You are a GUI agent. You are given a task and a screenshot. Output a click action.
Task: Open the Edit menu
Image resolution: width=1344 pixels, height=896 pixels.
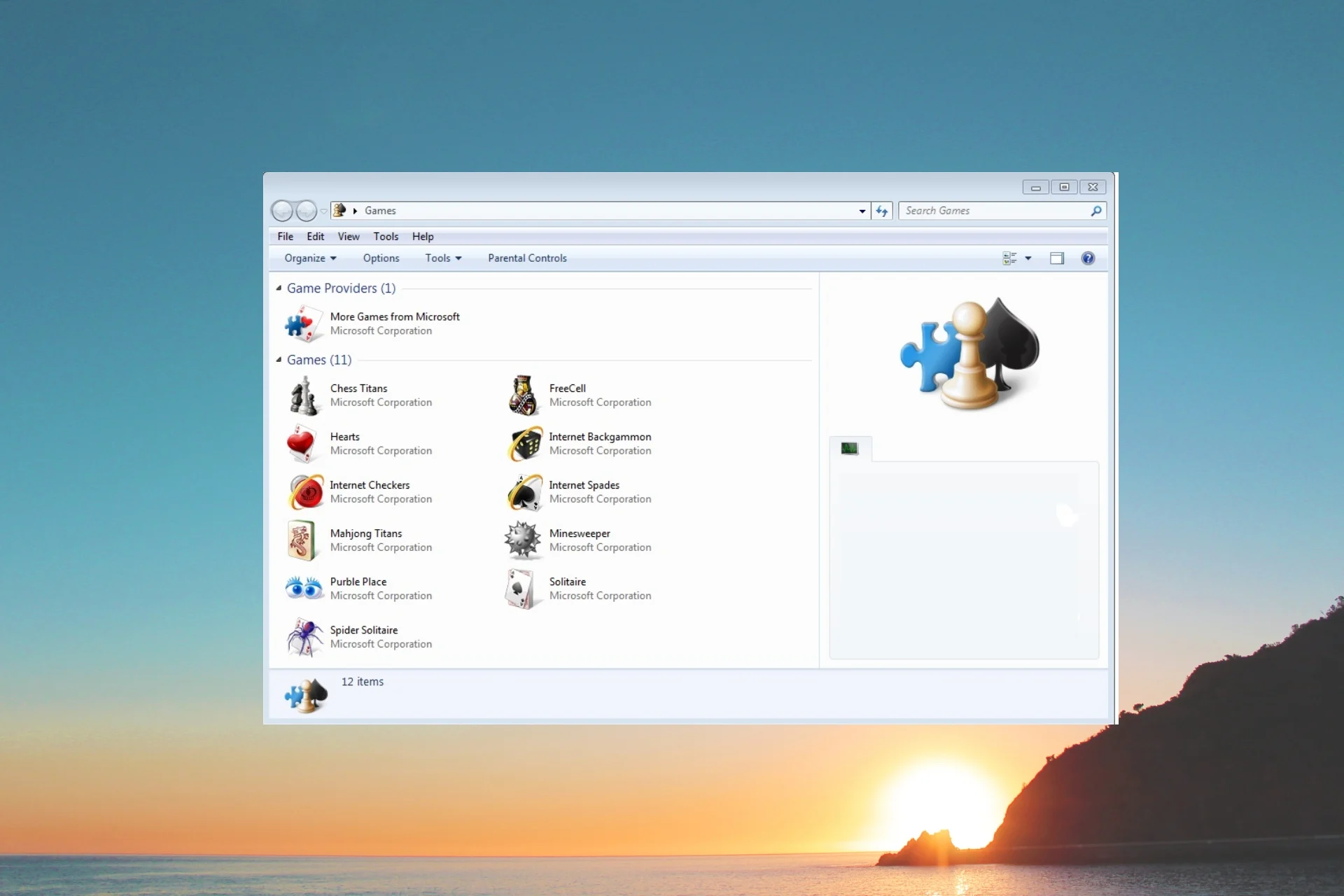coord(315,237)
